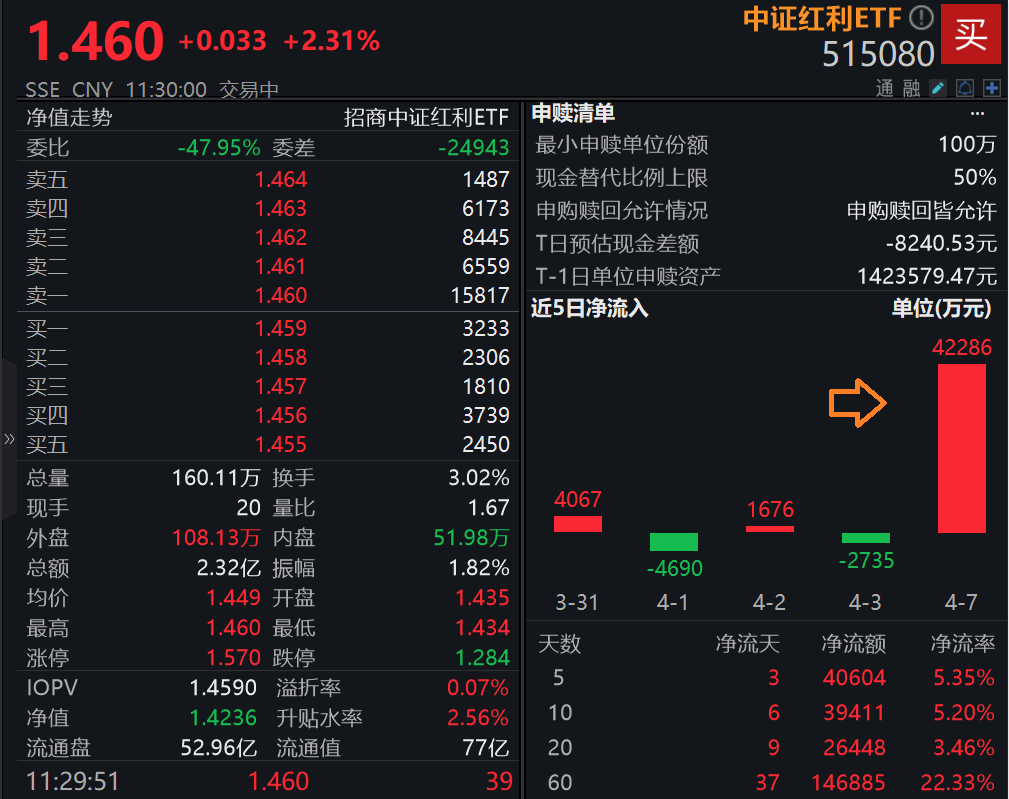Click the 委比 value -47.95%
This screenshot has height=799, width=1009.
[x=219, y=148]
